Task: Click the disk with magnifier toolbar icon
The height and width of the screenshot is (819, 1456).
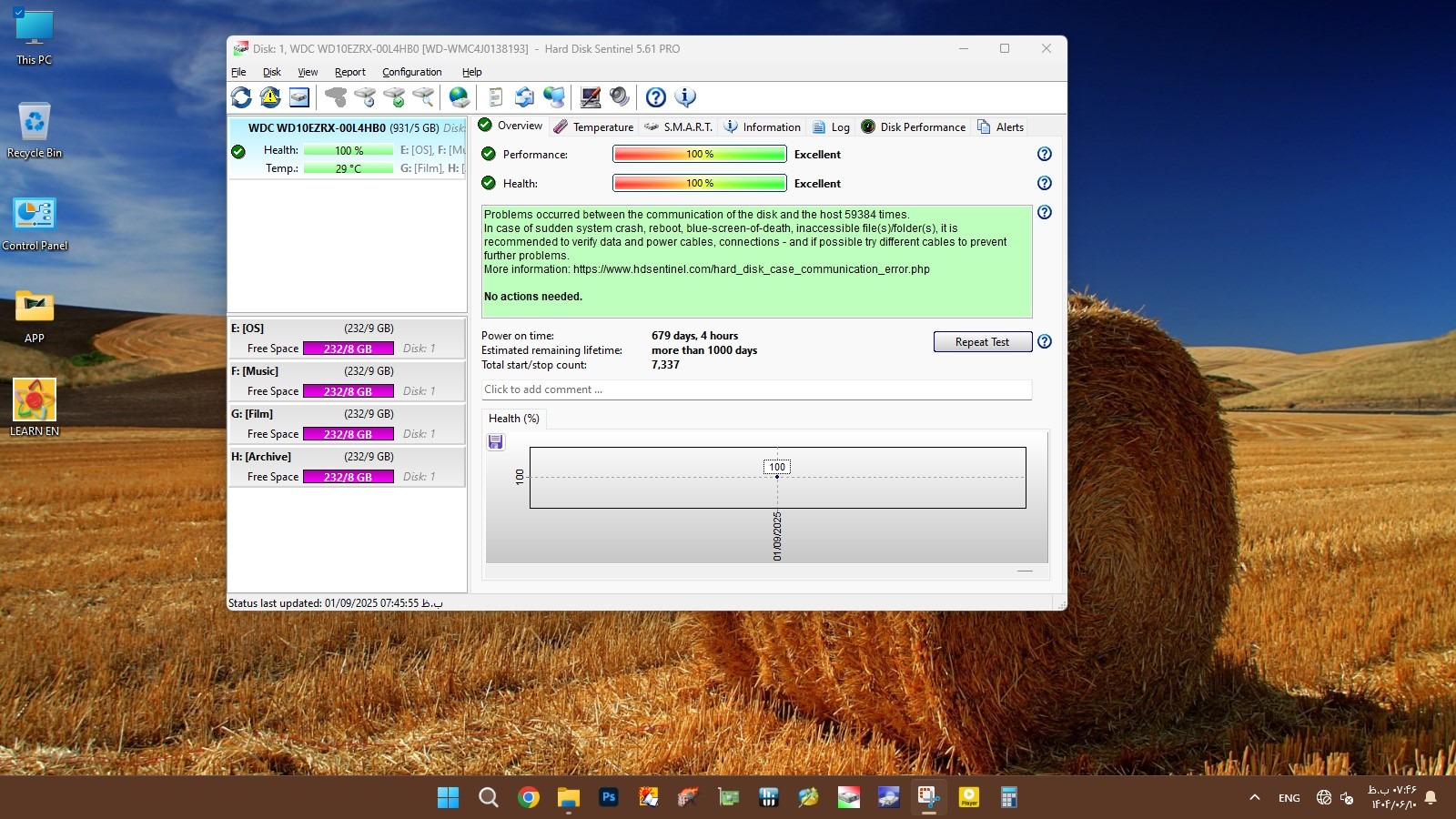Action: pyautogui.click(x=423, y=96)
